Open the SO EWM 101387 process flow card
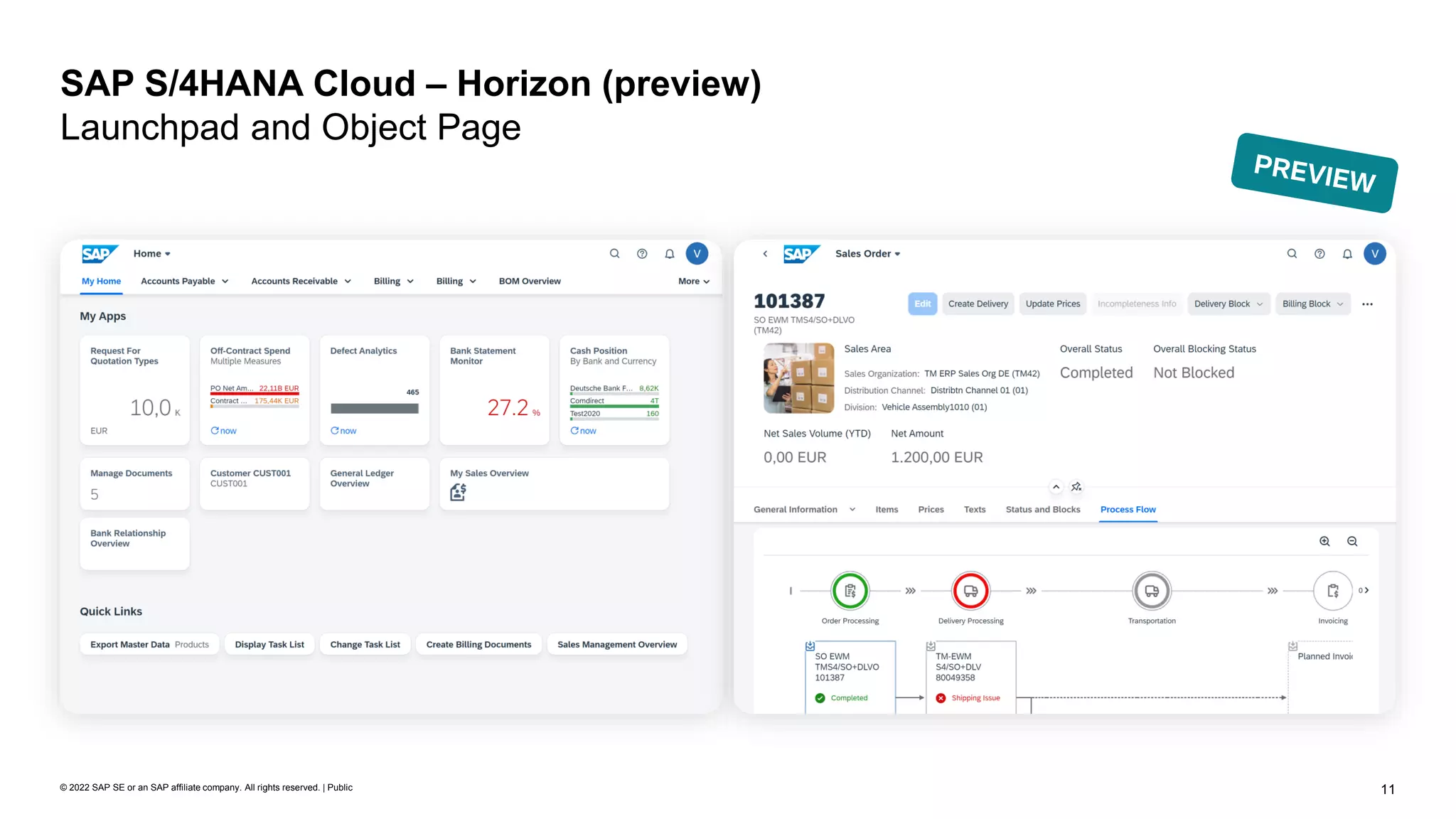This screenshot has width=1456, height=819. 850,677
